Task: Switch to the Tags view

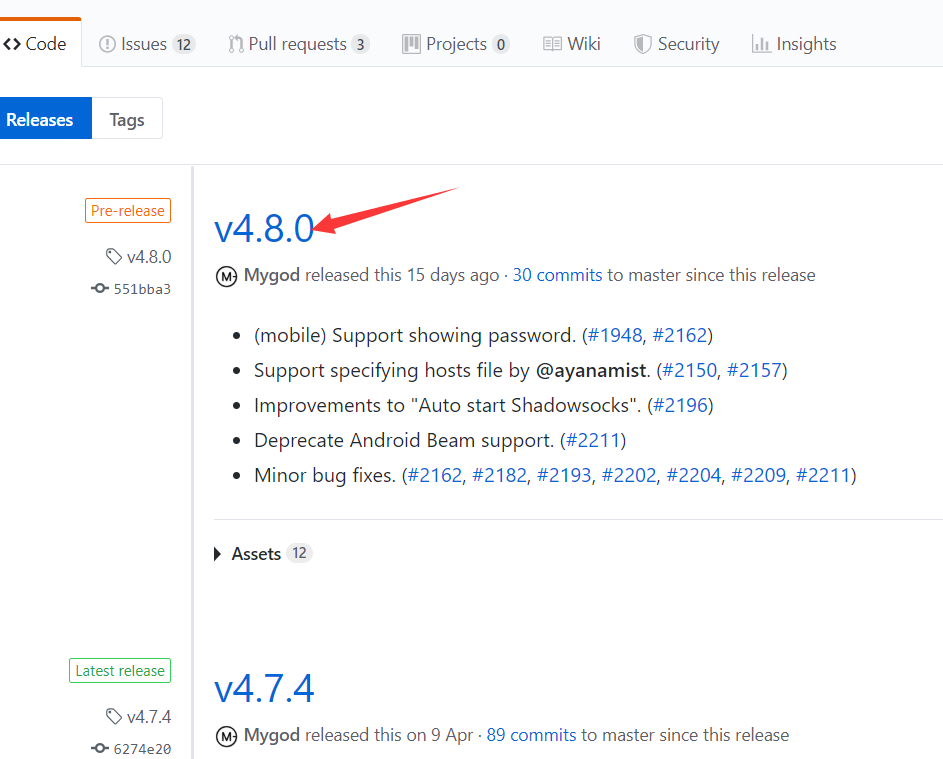Action: point(127,119)
